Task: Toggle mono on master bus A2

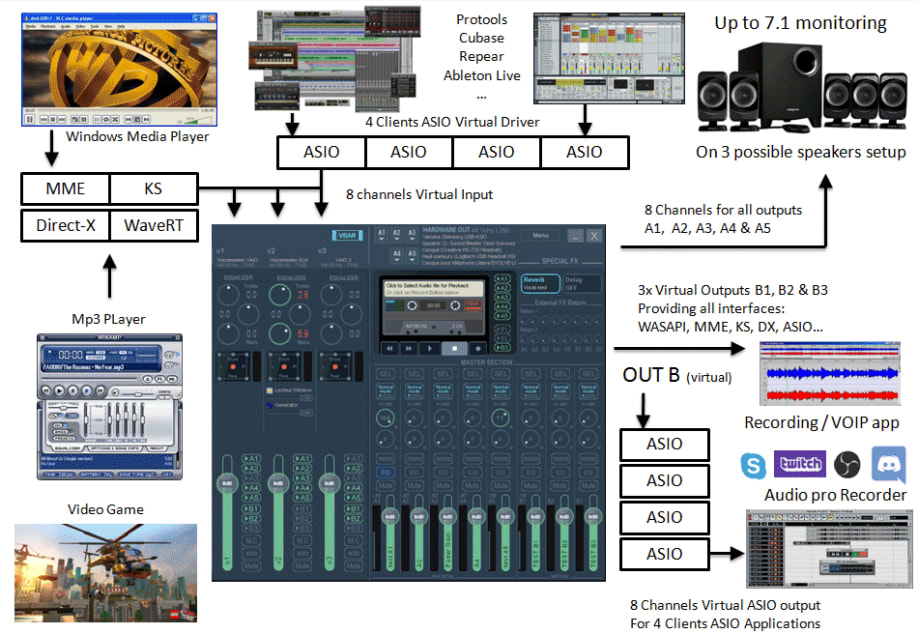Action: tap(414, 458)
